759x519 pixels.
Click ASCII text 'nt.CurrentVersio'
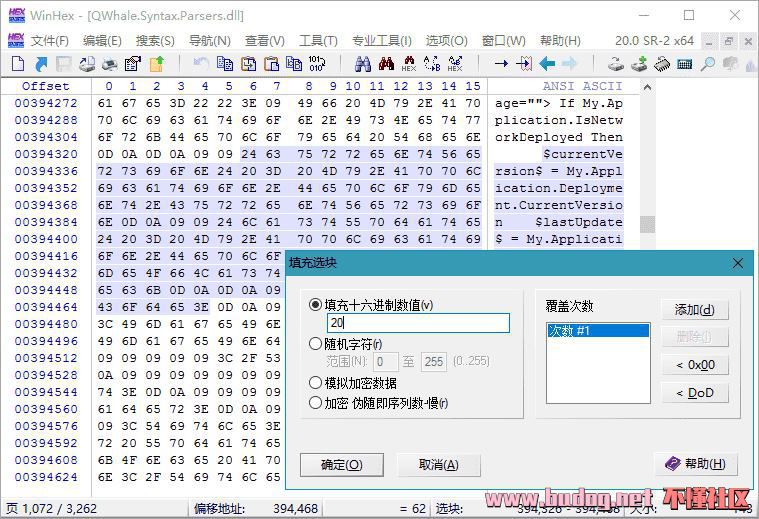[x=559, y=205]
